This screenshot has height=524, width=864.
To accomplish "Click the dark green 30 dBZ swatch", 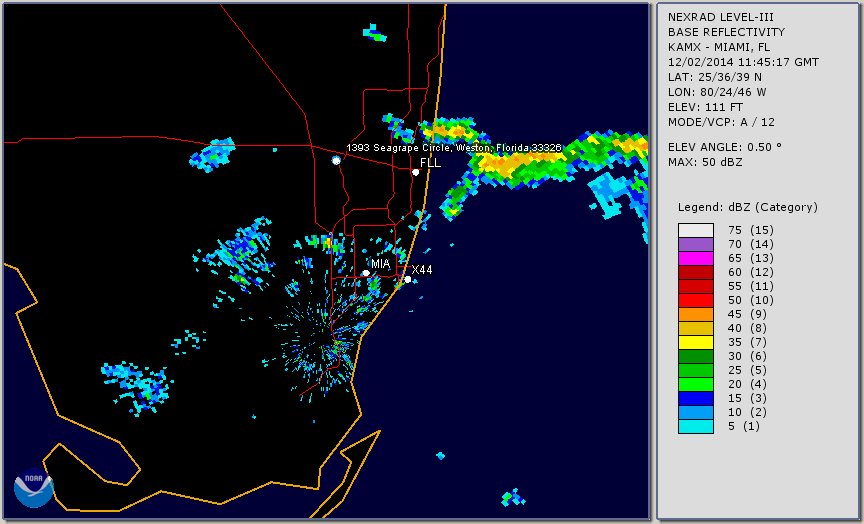I will tap(696, 356).
